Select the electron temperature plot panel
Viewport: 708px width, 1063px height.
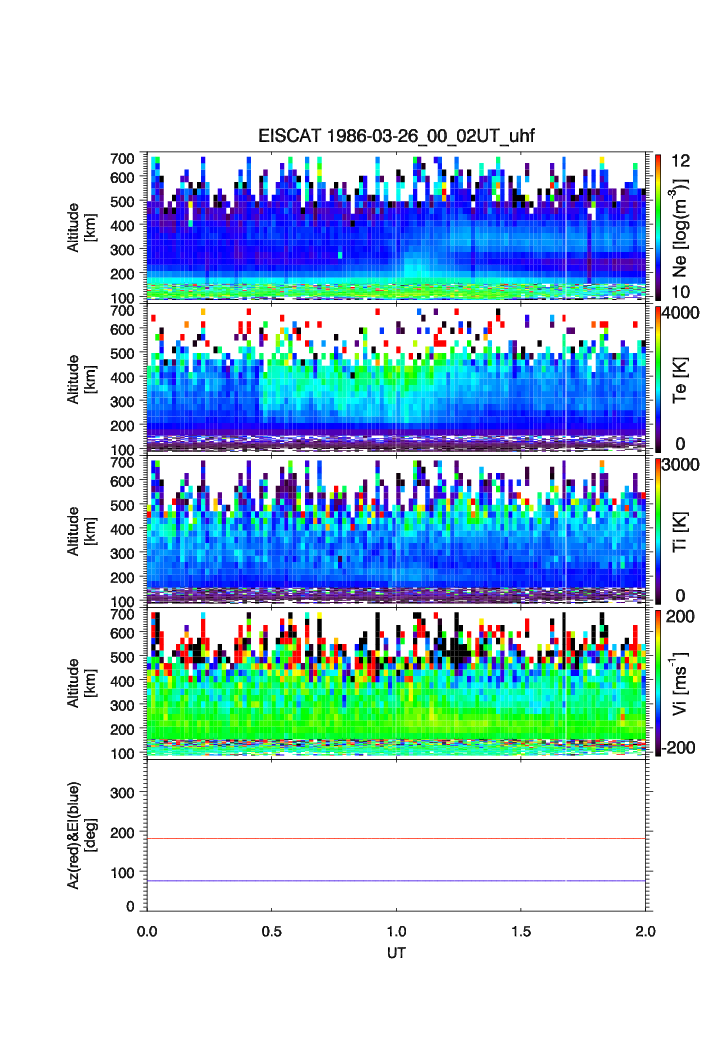tap(396, 378)
